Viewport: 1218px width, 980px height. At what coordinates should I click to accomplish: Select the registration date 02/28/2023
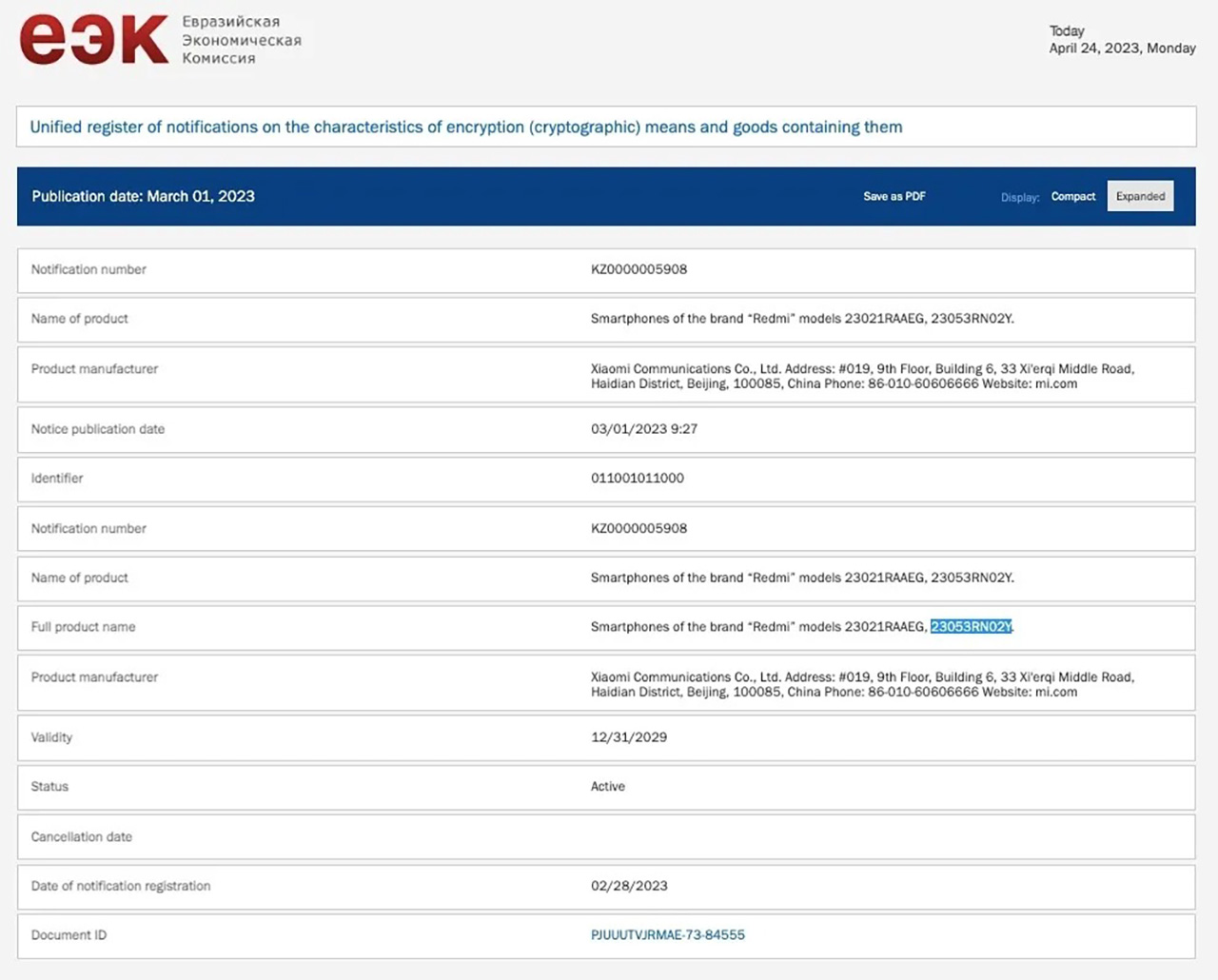coord(629,886)
